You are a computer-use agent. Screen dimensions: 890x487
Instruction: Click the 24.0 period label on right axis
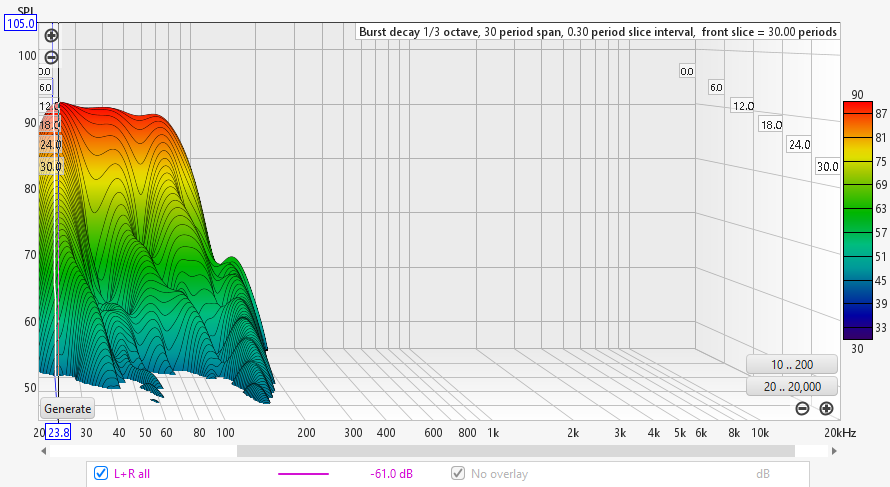click(x=799, y=145)
